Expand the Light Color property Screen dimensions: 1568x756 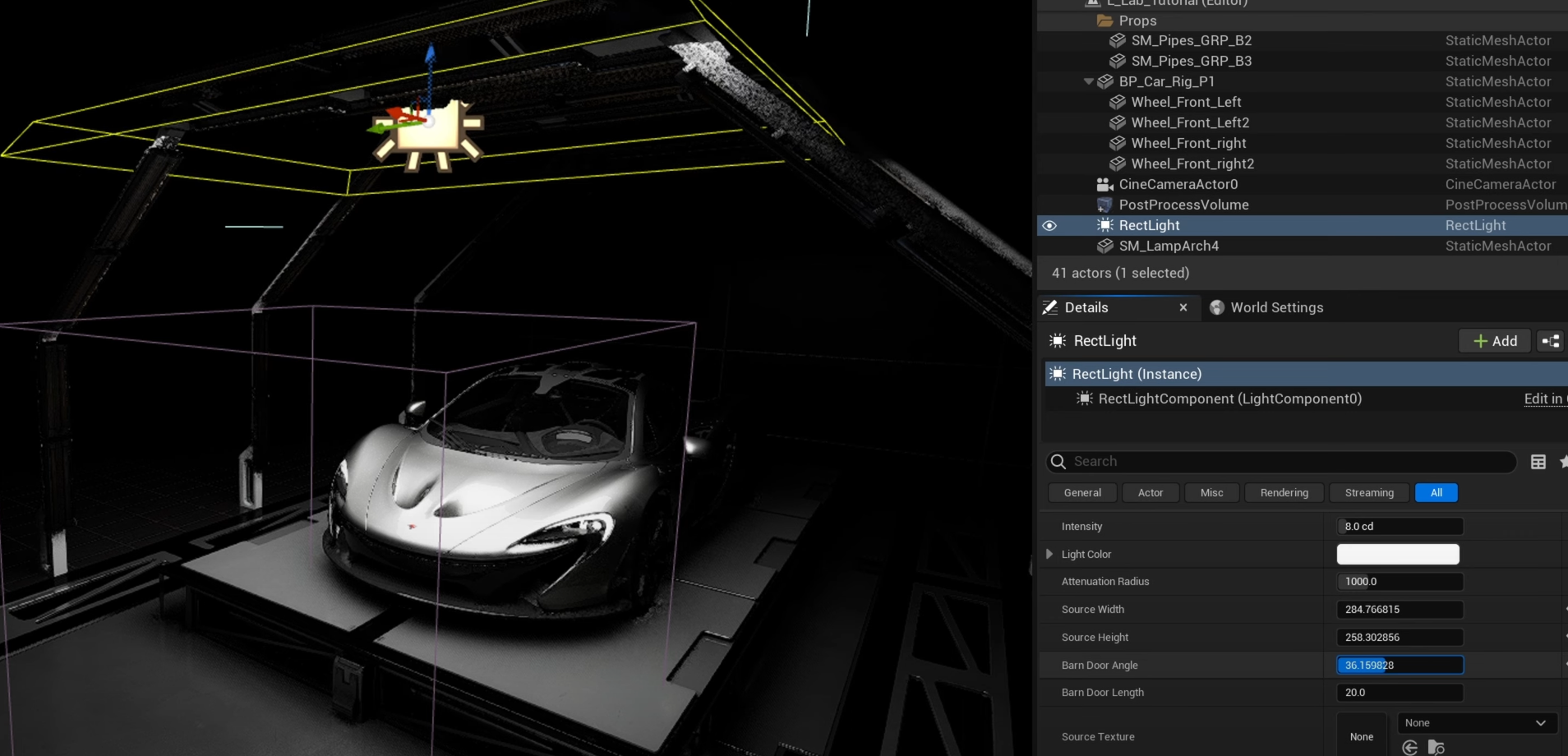tap(1049, 554)
